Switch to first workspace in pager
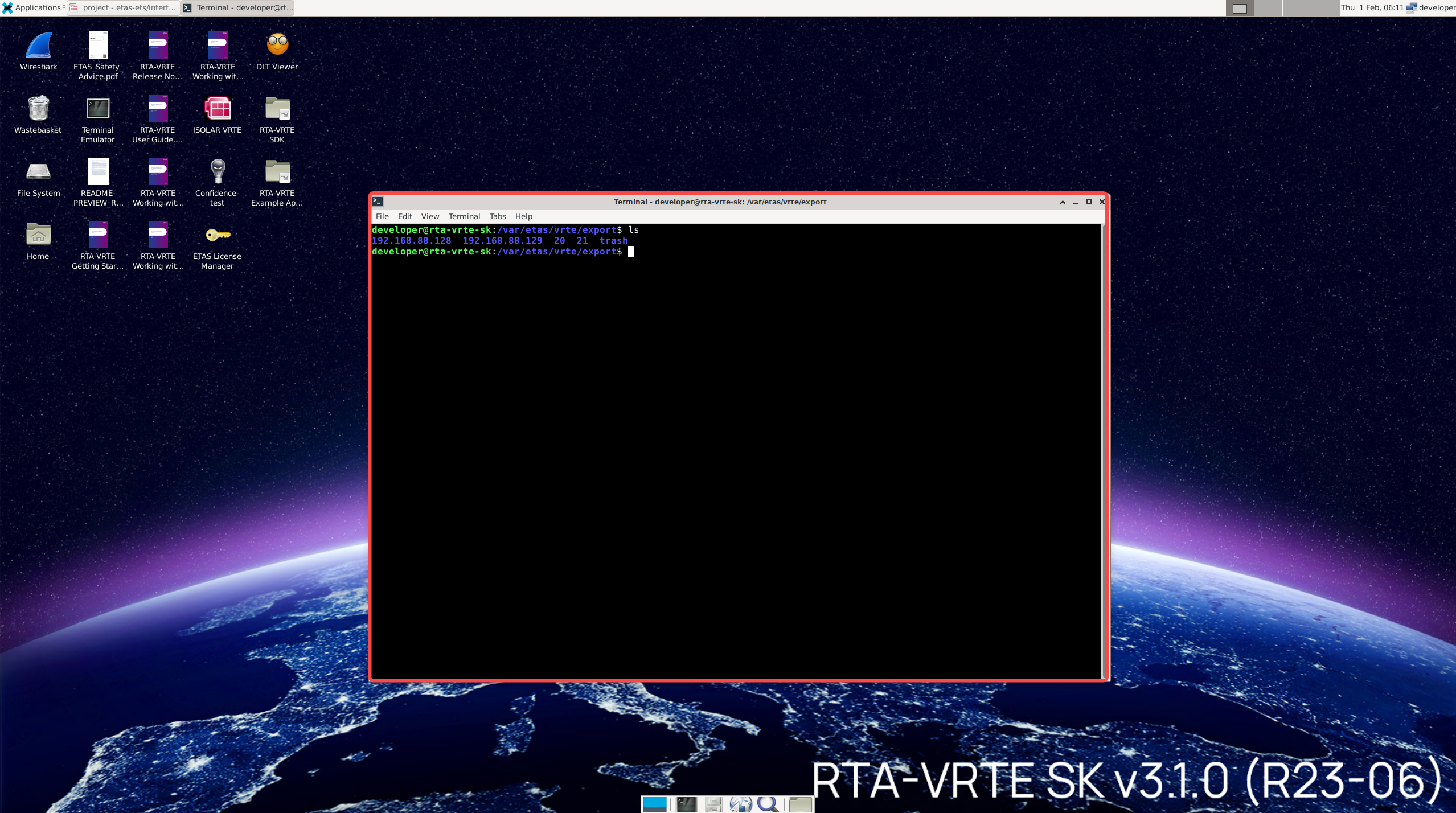The image size is (1456, 813). coord(1240,8)
